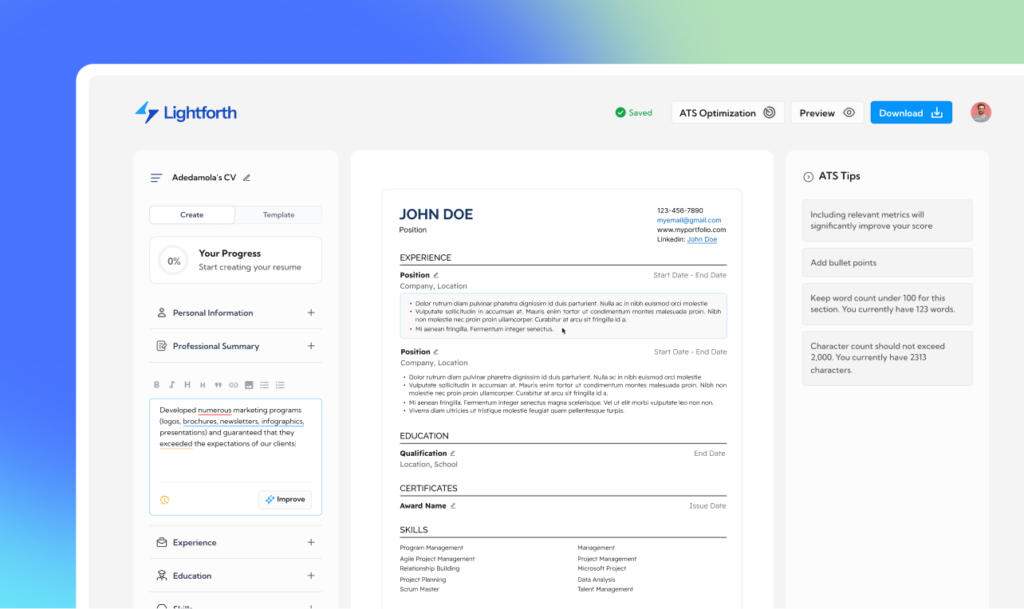Expand the Education section
Viewport: 1024px width, 609px height.
(x=311, y=576)
